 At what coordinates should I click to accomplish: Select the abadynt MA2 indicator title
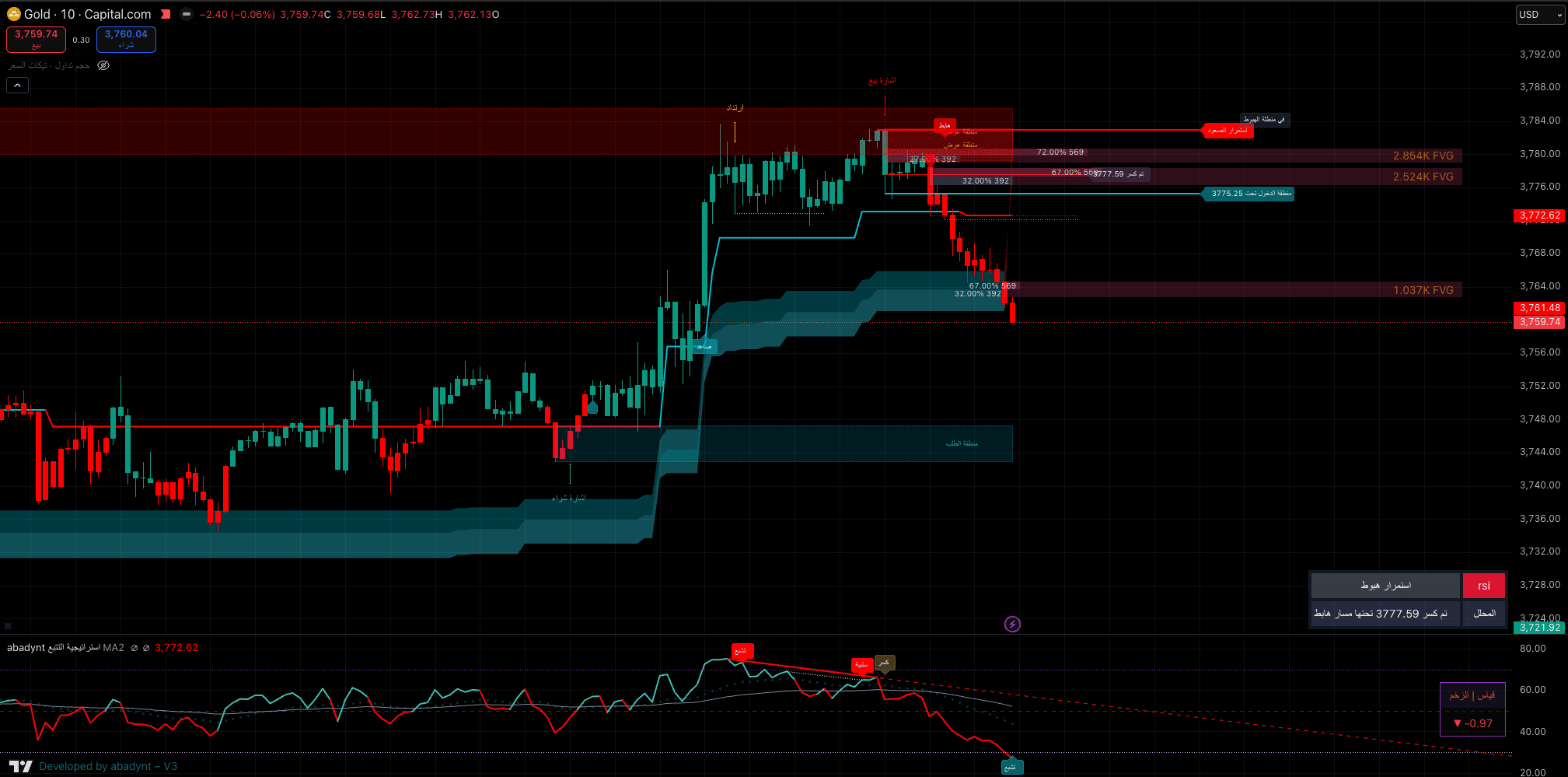[x=65, y=648]
